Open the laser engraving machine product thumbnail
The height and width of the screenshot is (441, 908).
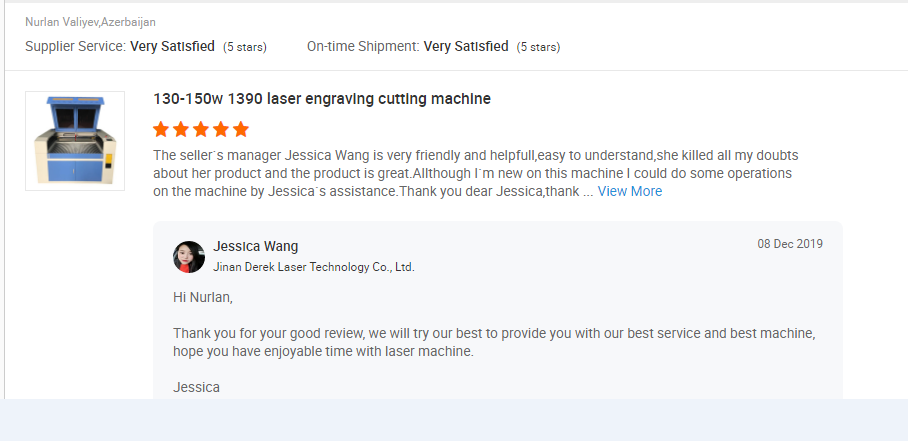[x=75, y=141]
